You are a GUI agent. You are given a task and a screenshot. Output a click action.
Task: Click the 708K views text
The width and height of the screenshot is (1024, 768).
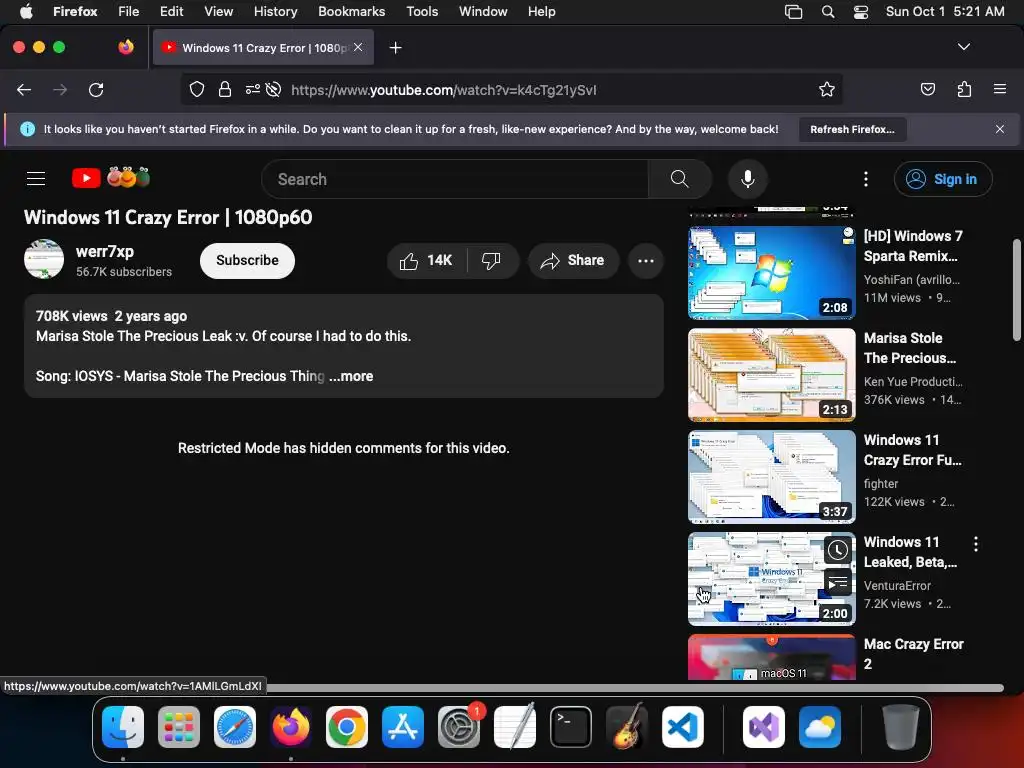(x=71, y=316)
